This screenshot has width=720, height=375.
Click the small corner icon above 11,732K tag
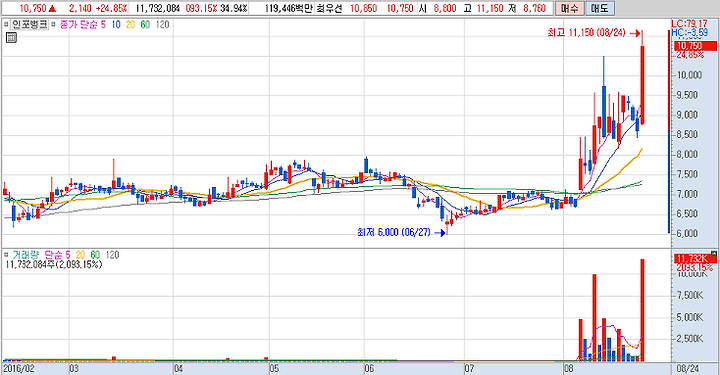[x=713, y=253]
